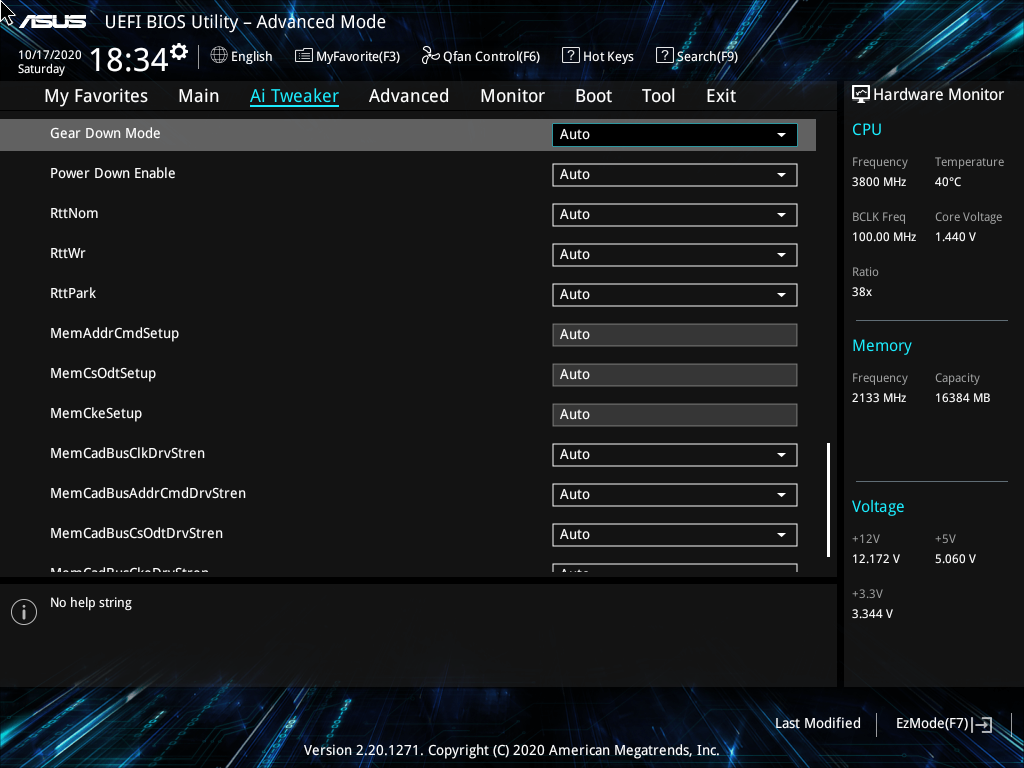The image size is (1024, 768).
Task: Click the globe language icon
Action: [x=219, y=56]
